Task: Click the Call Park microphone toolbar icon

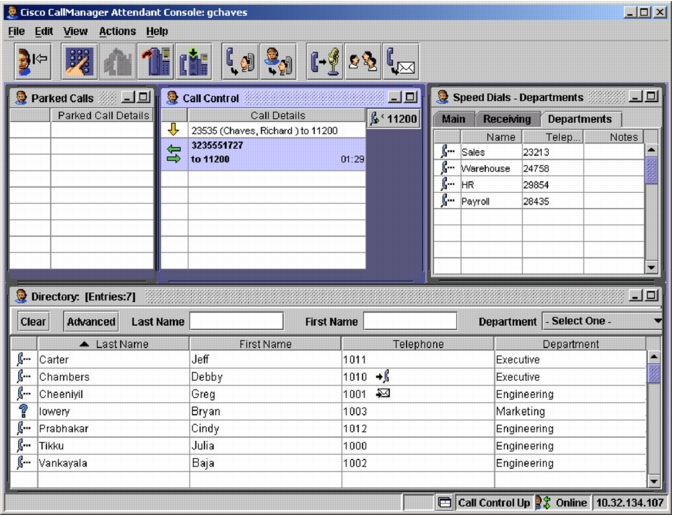Action: tap(325, 62)
